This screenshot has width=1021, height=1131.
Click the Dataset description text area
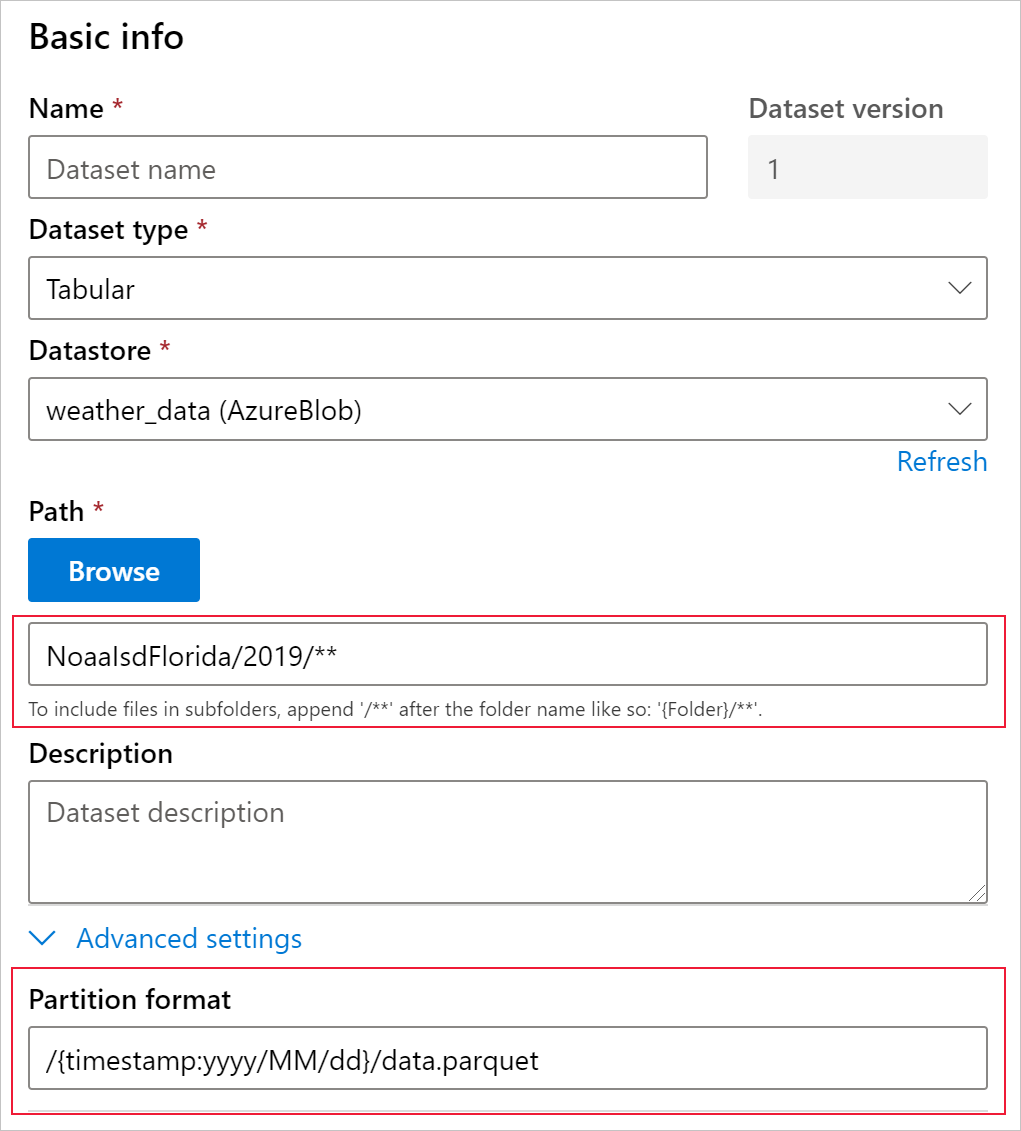[508, 840]
